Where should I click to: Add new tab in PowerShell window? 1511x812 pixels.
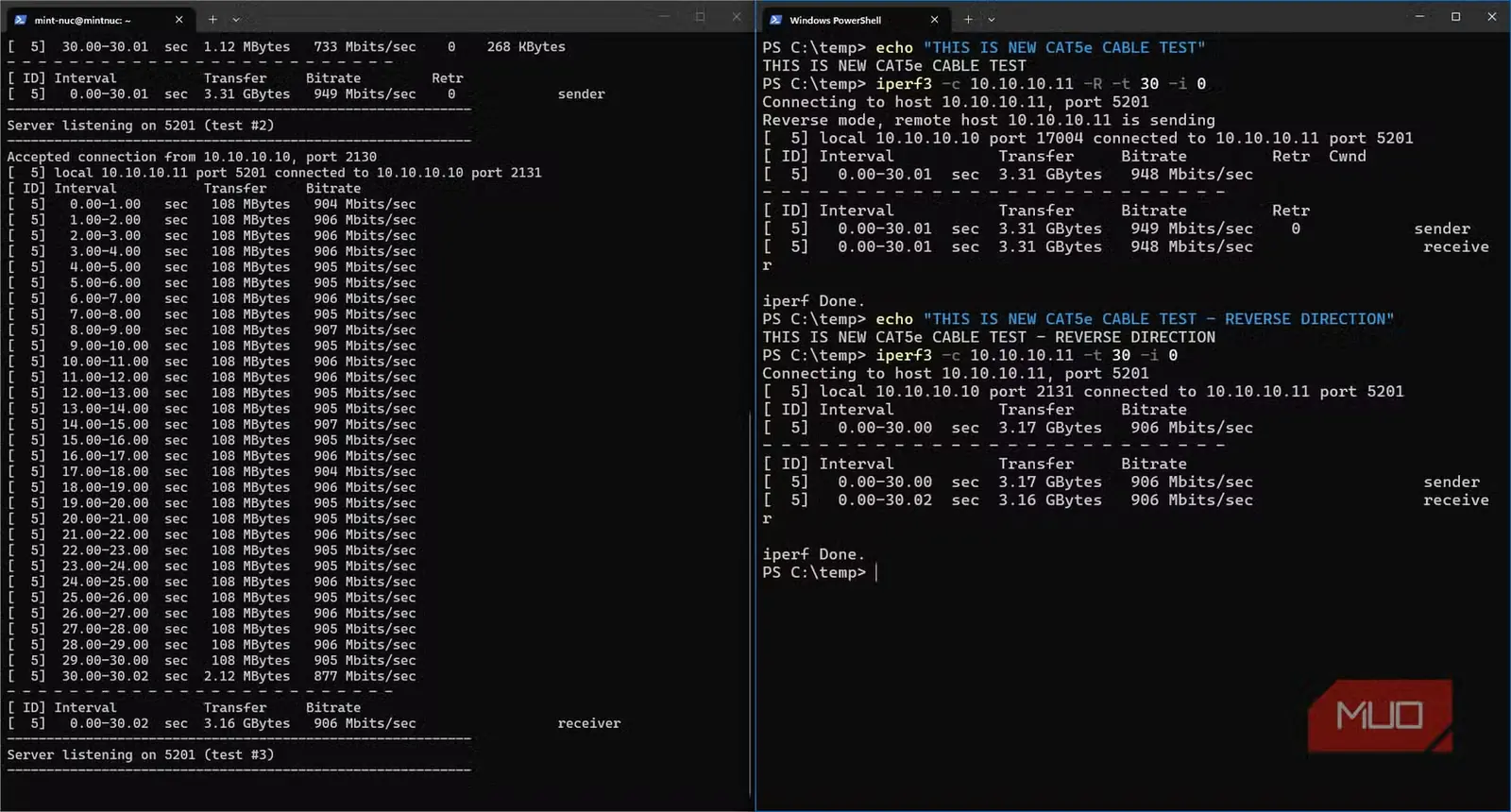[968, 19]
